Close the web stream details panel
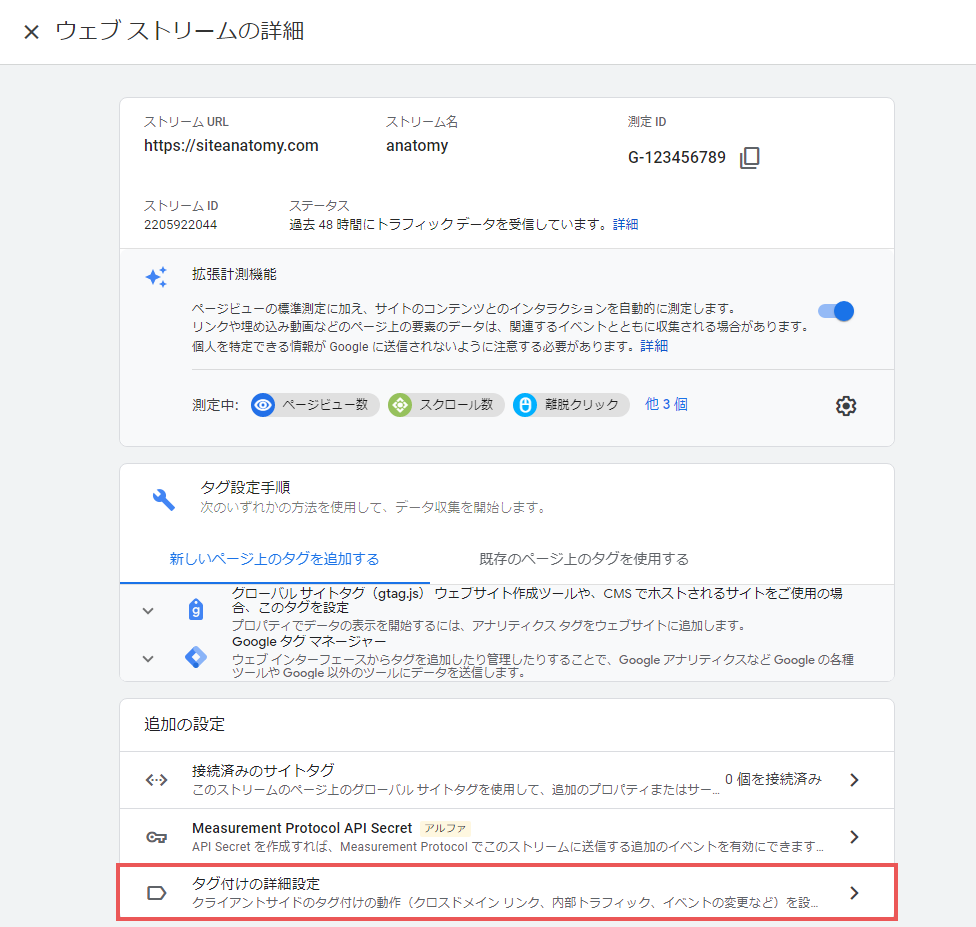The width and height of the screenshot is (976, 927). (x=31, y=32)
